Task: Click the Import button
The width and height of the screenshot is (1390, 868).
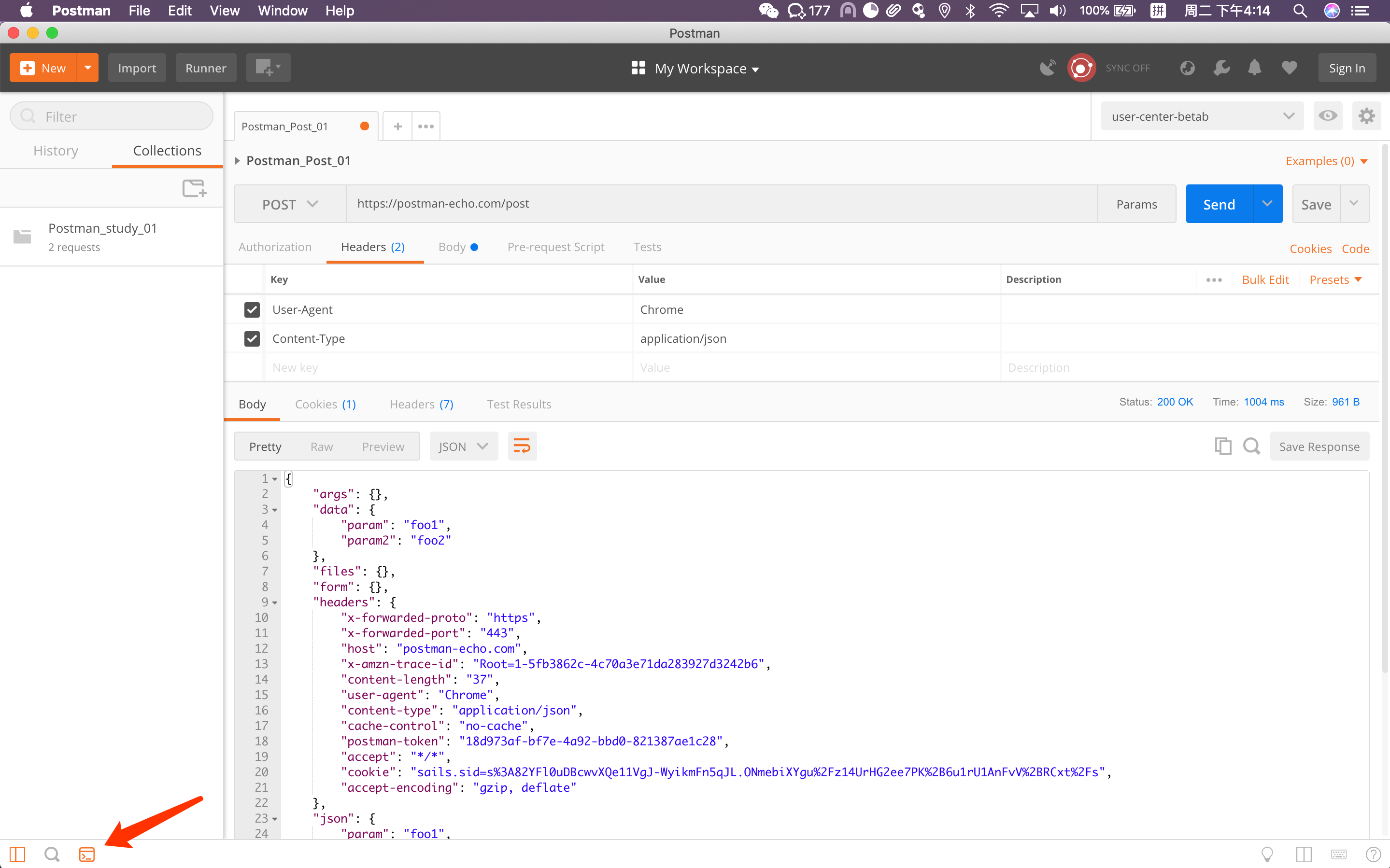Action: (x=137, y=68)
